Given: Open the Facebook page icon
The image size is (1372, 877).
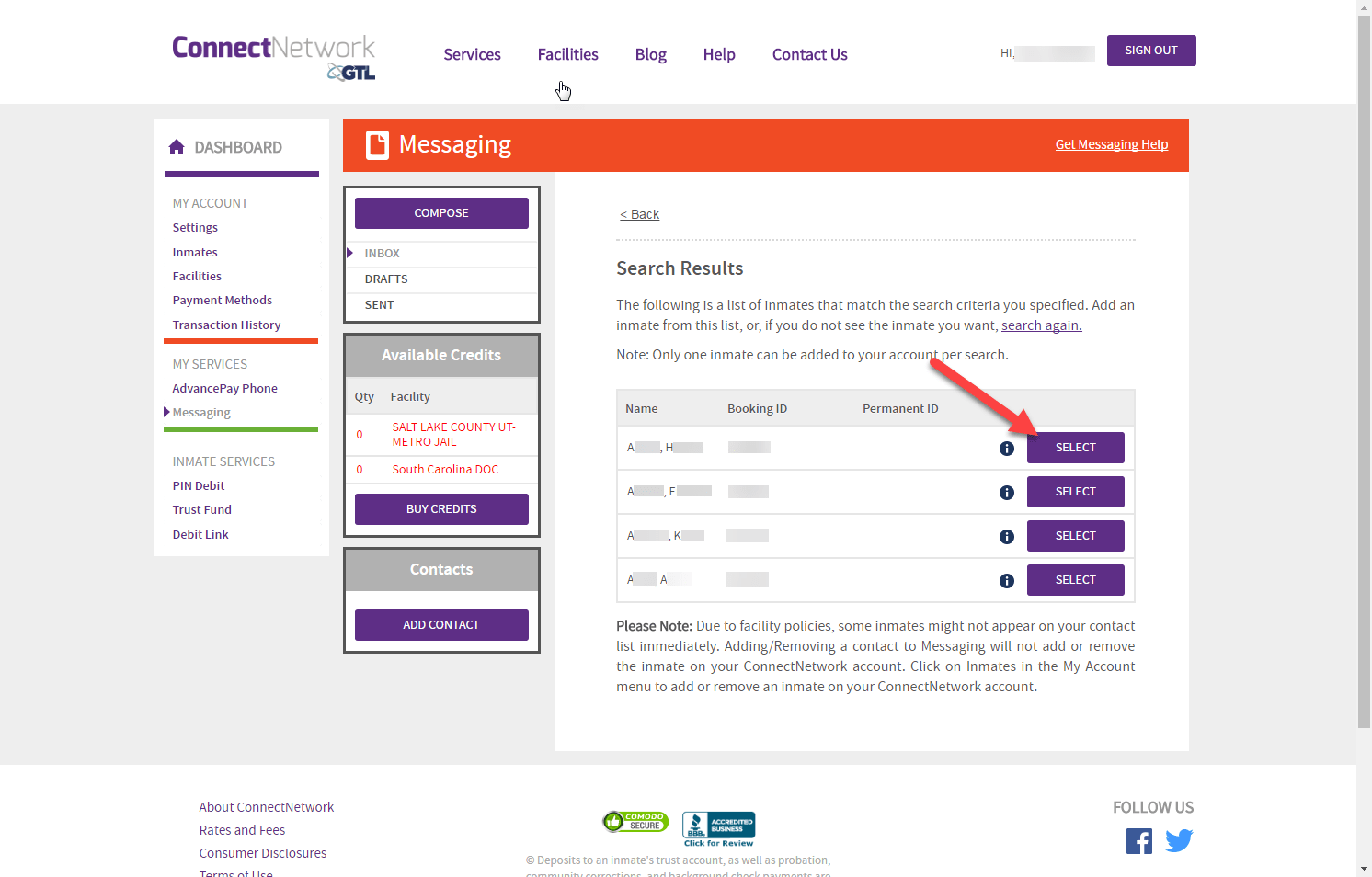Looking at the screenshot, I should (x=1139, y=841).
